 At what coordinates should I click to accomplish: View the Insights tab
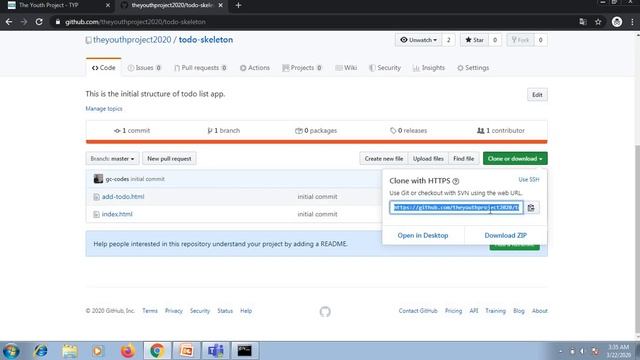click(429, 68)
